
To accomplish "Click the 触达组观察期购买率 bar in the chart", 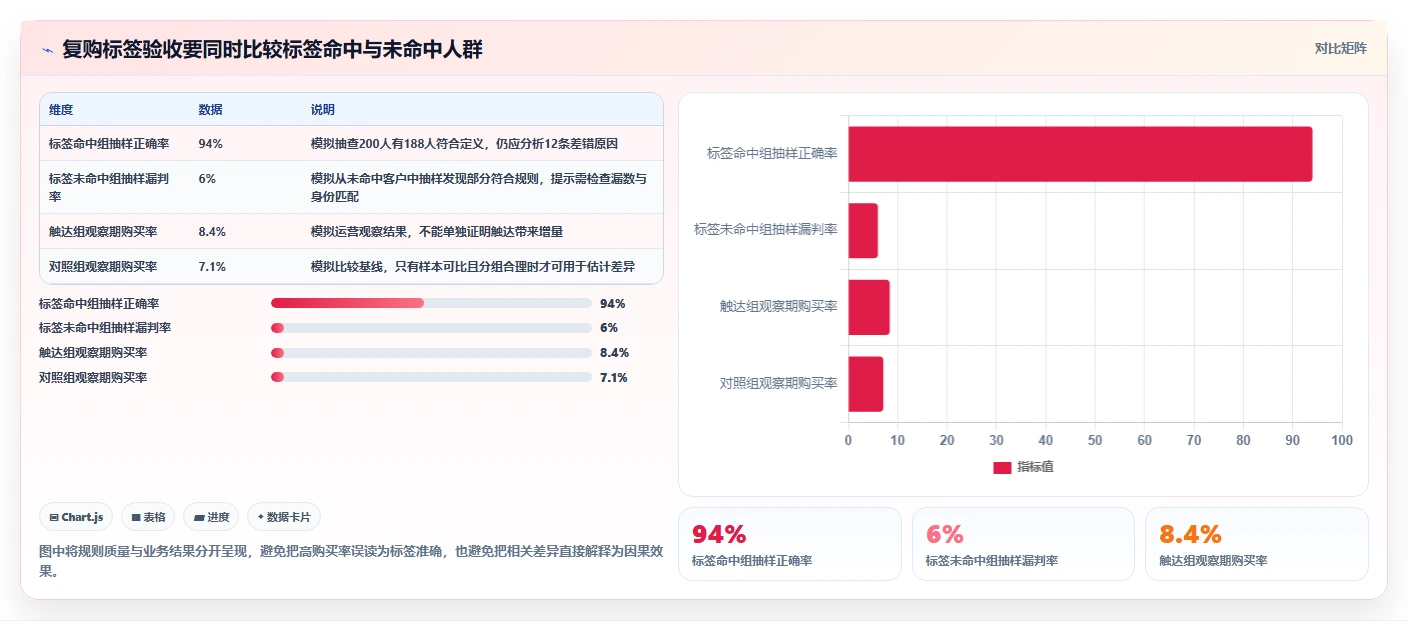I will pos(869,307).
